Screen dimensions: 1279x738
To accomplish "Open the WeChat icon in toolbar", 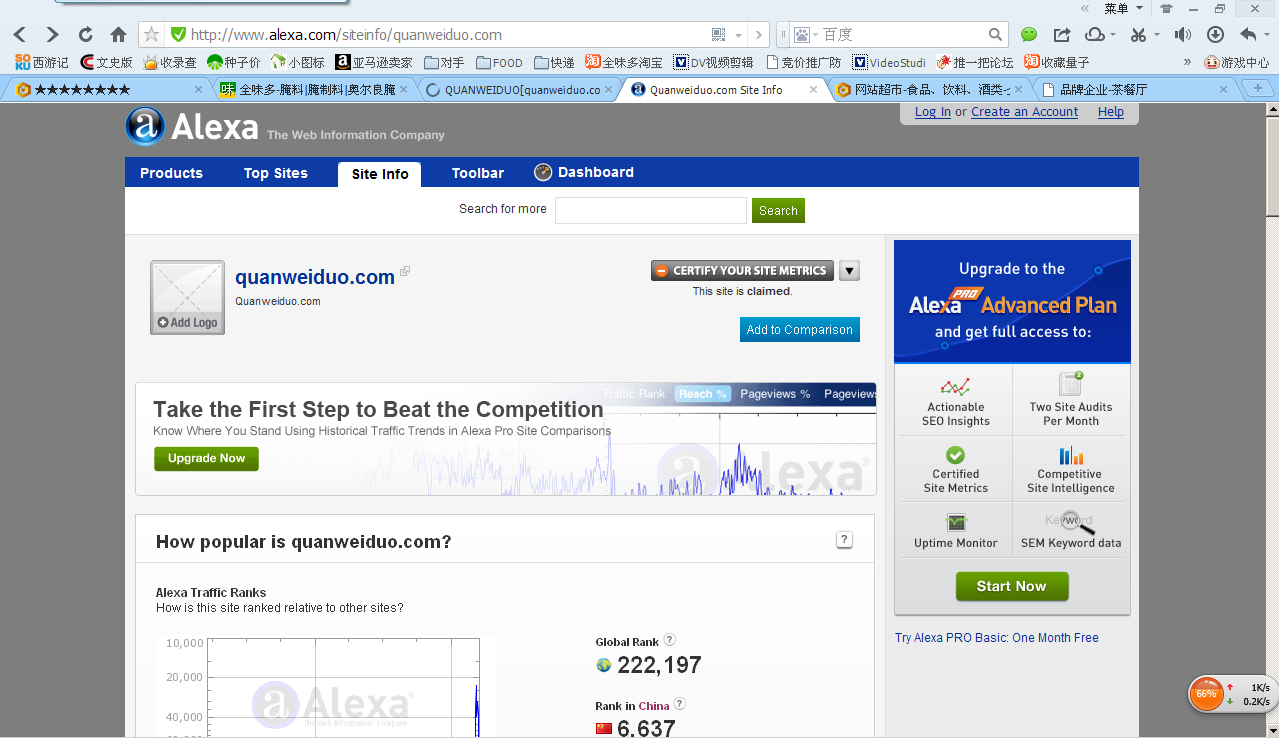I will point(1029,35).
